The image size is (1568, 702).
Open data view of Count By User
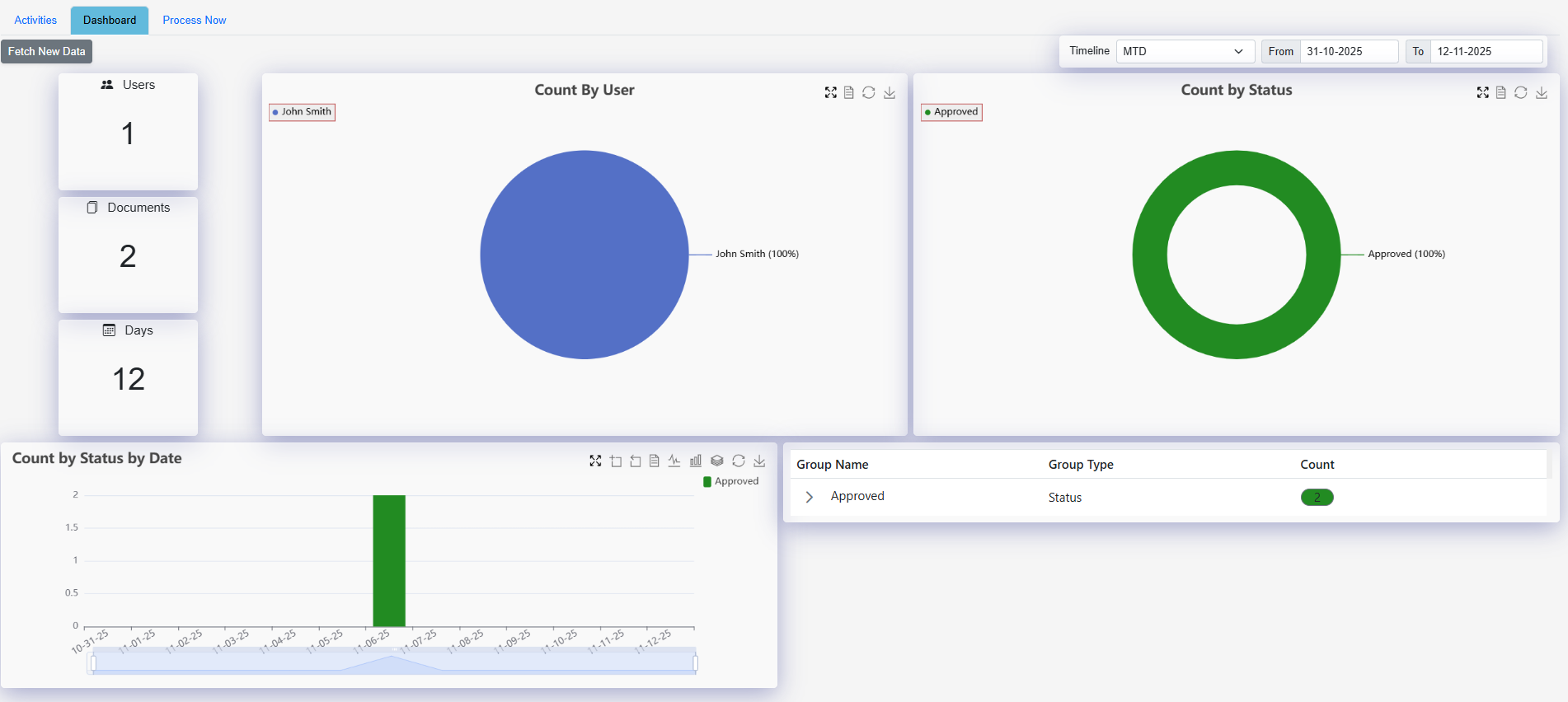pos(848,92)
